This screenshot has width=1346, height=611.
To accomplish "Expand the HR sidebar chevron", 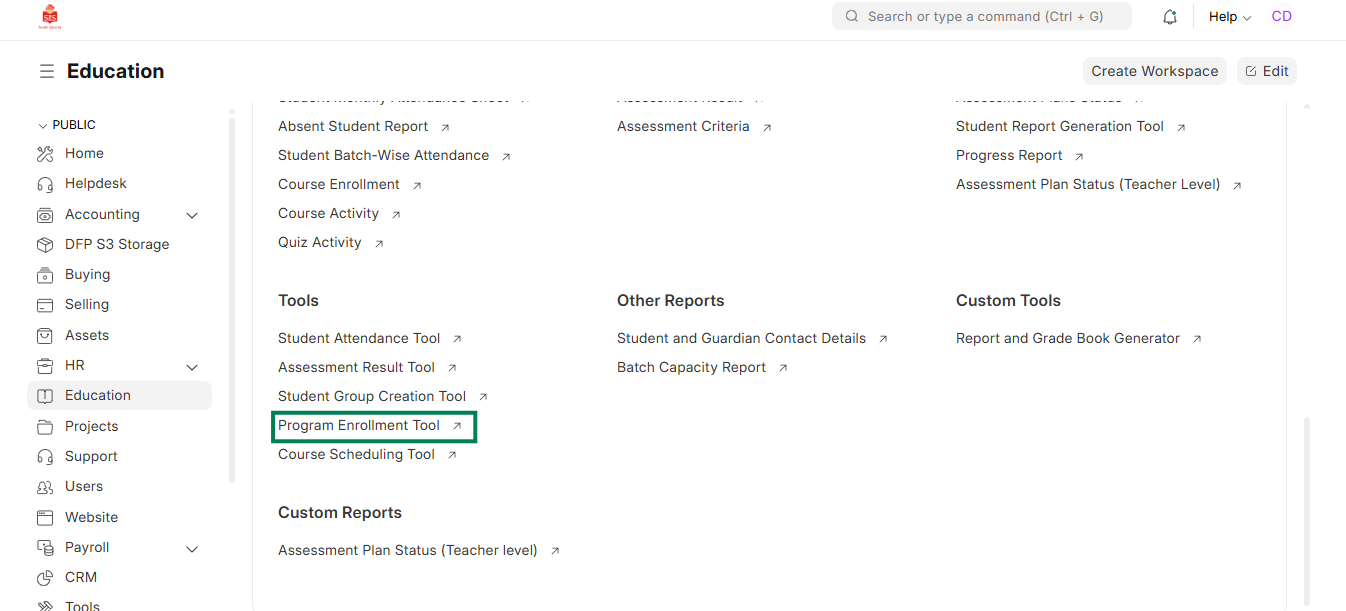I will 192,367.
